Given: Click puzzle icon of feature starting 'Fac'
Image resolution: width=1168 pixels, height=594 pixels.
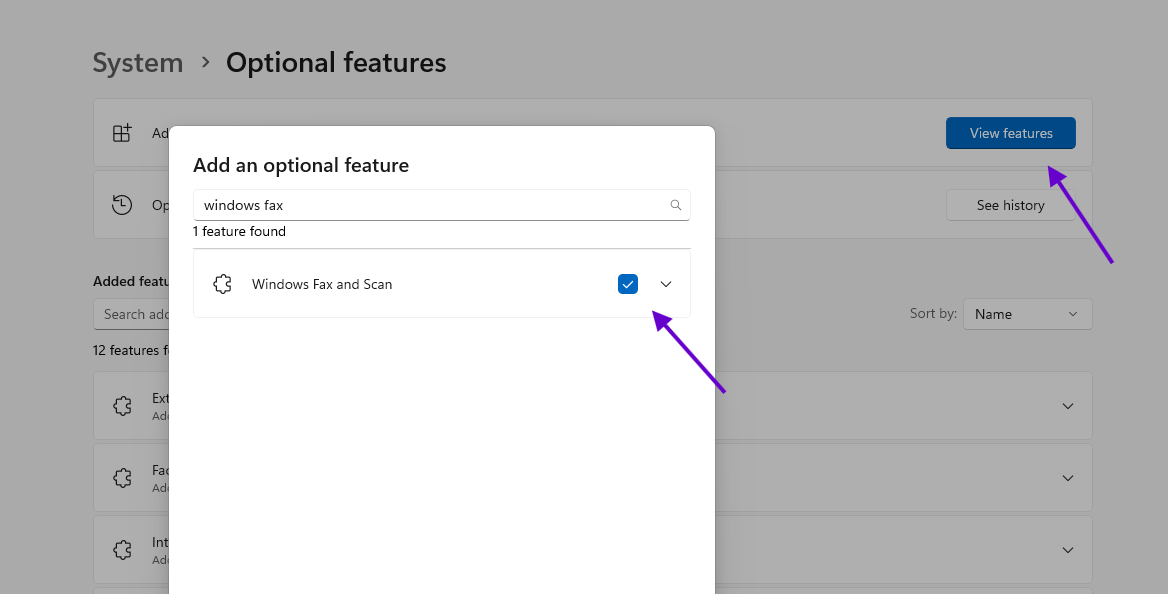Looking at the screenshot, I should (x=123, y=478).
